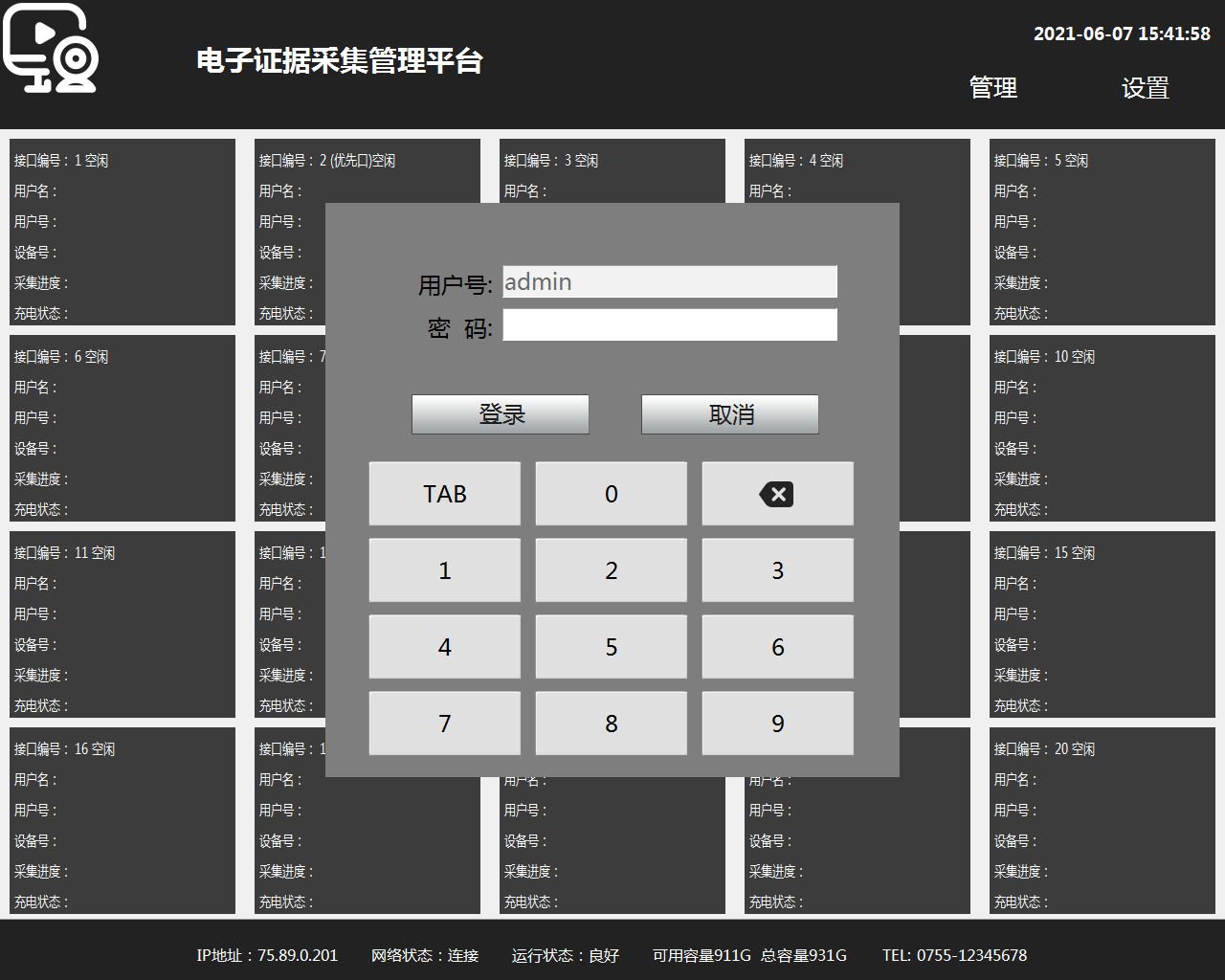Open the 设置 menu
The width and height of the screenshot is (1225, 980).
point(1145,88)
